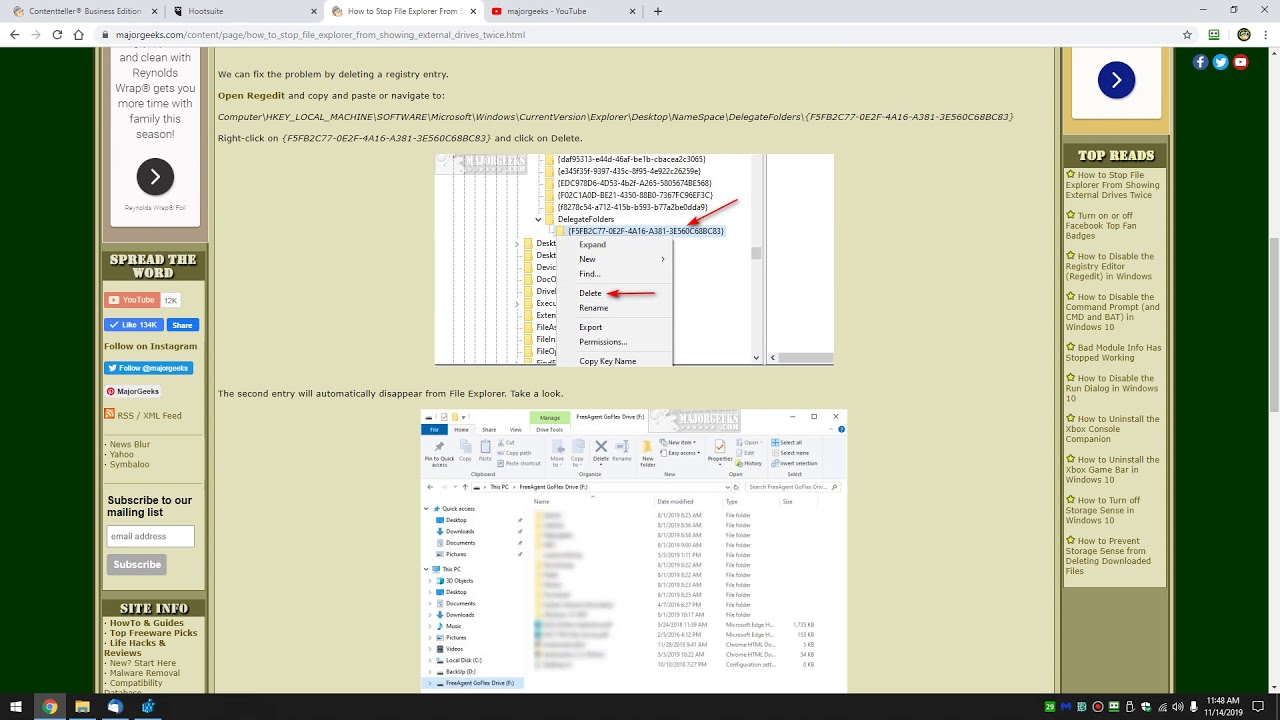
Task: Open the Malwarebytes tray icon
Action: coord(1066,707)
